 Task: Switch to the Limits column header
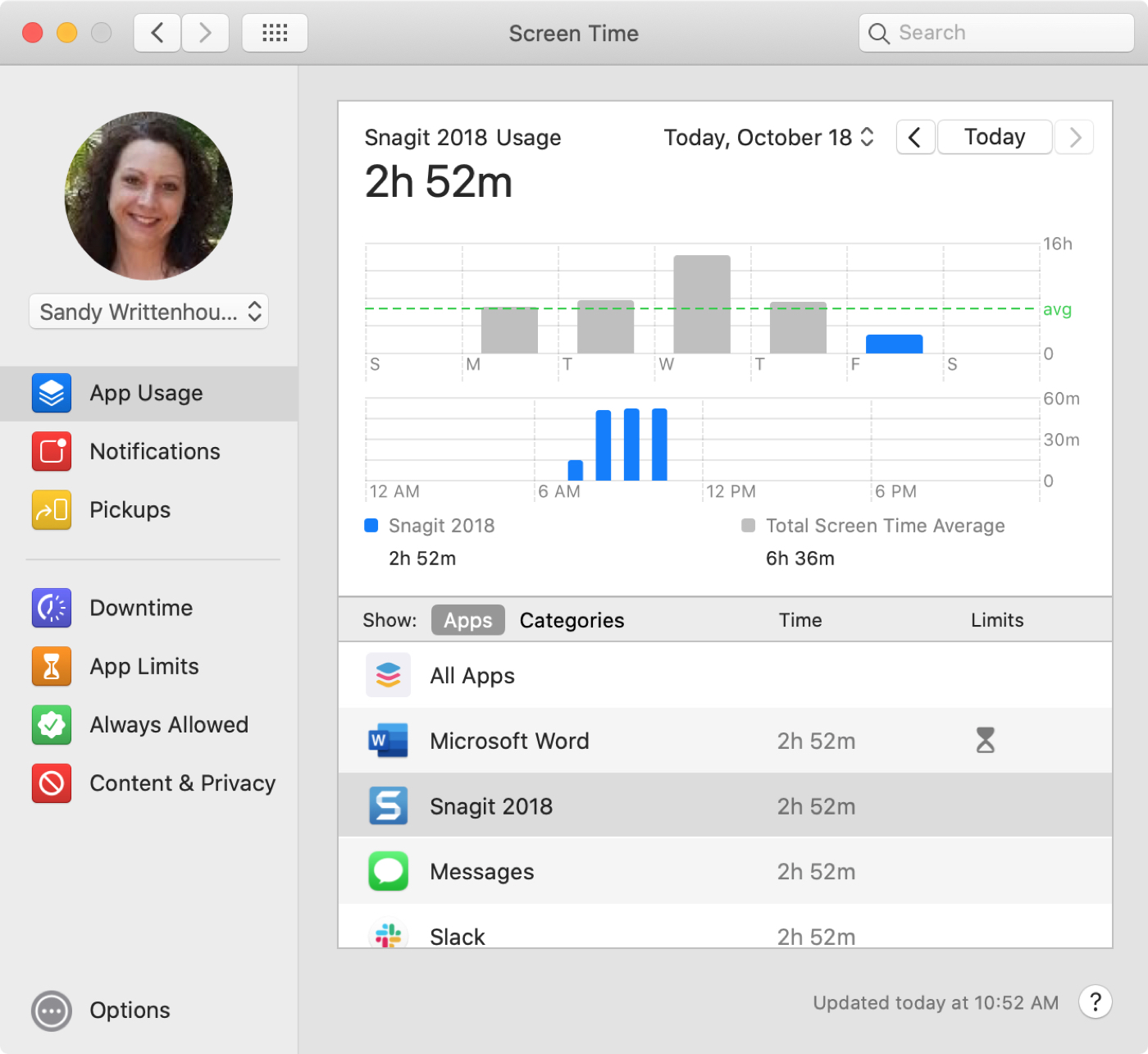996,620
